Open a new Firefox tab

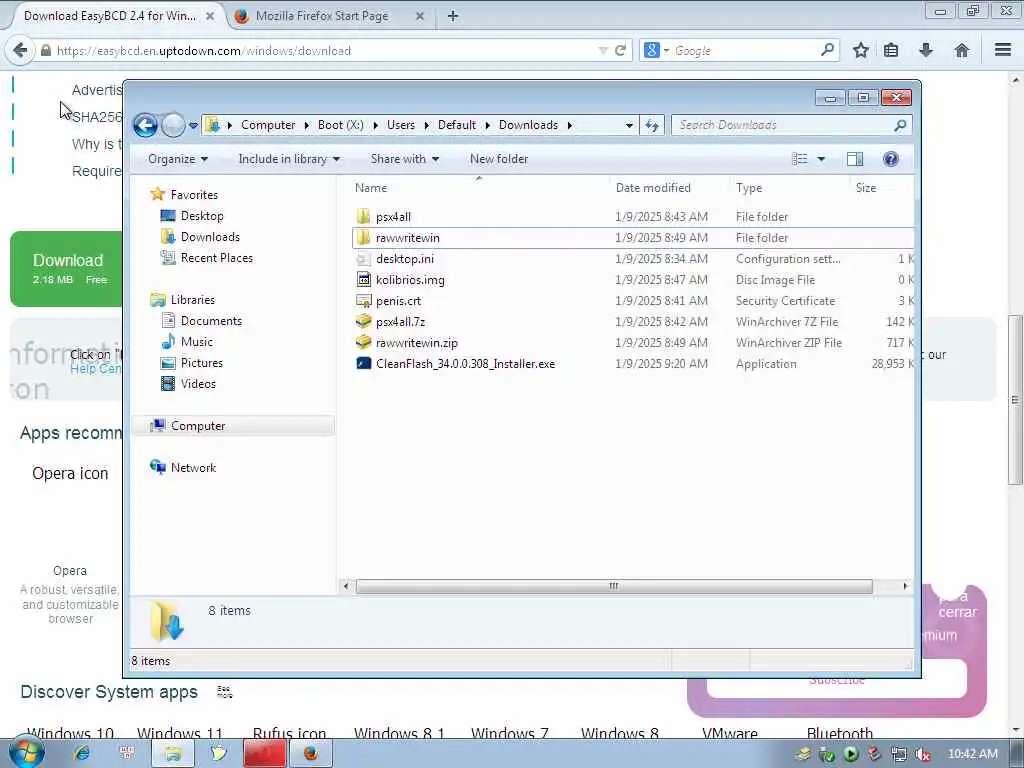tap(453, 16)
